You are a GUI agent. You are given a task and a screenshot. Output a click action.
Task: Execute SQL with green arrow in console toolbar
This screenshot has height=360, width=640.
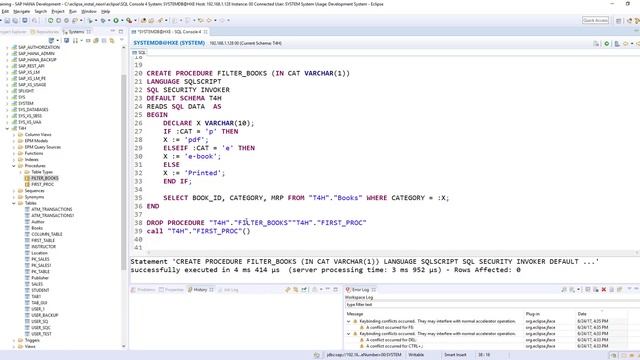[x=607, y=43]
